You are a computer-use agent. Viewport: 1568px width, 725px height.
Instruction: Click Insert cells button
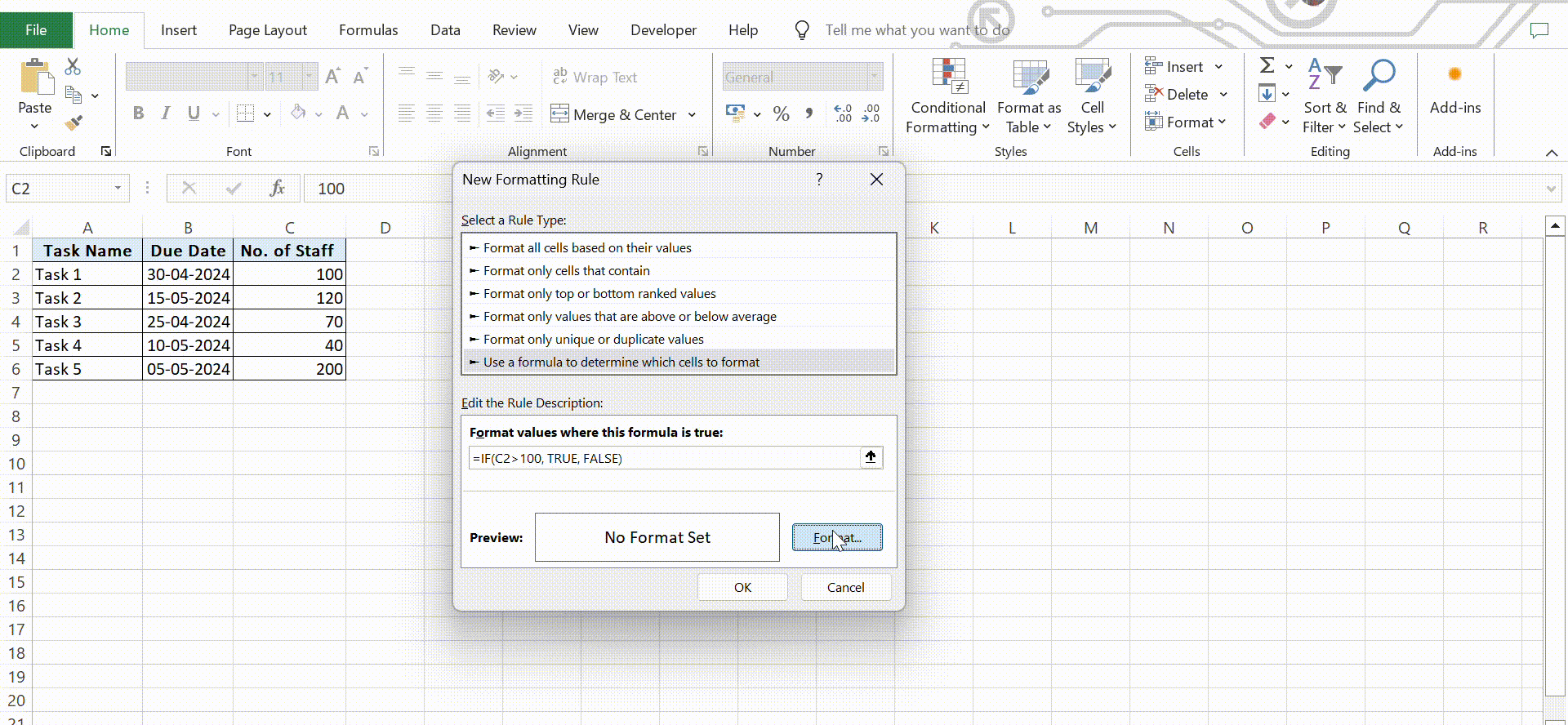click(x=1174, y=67)
